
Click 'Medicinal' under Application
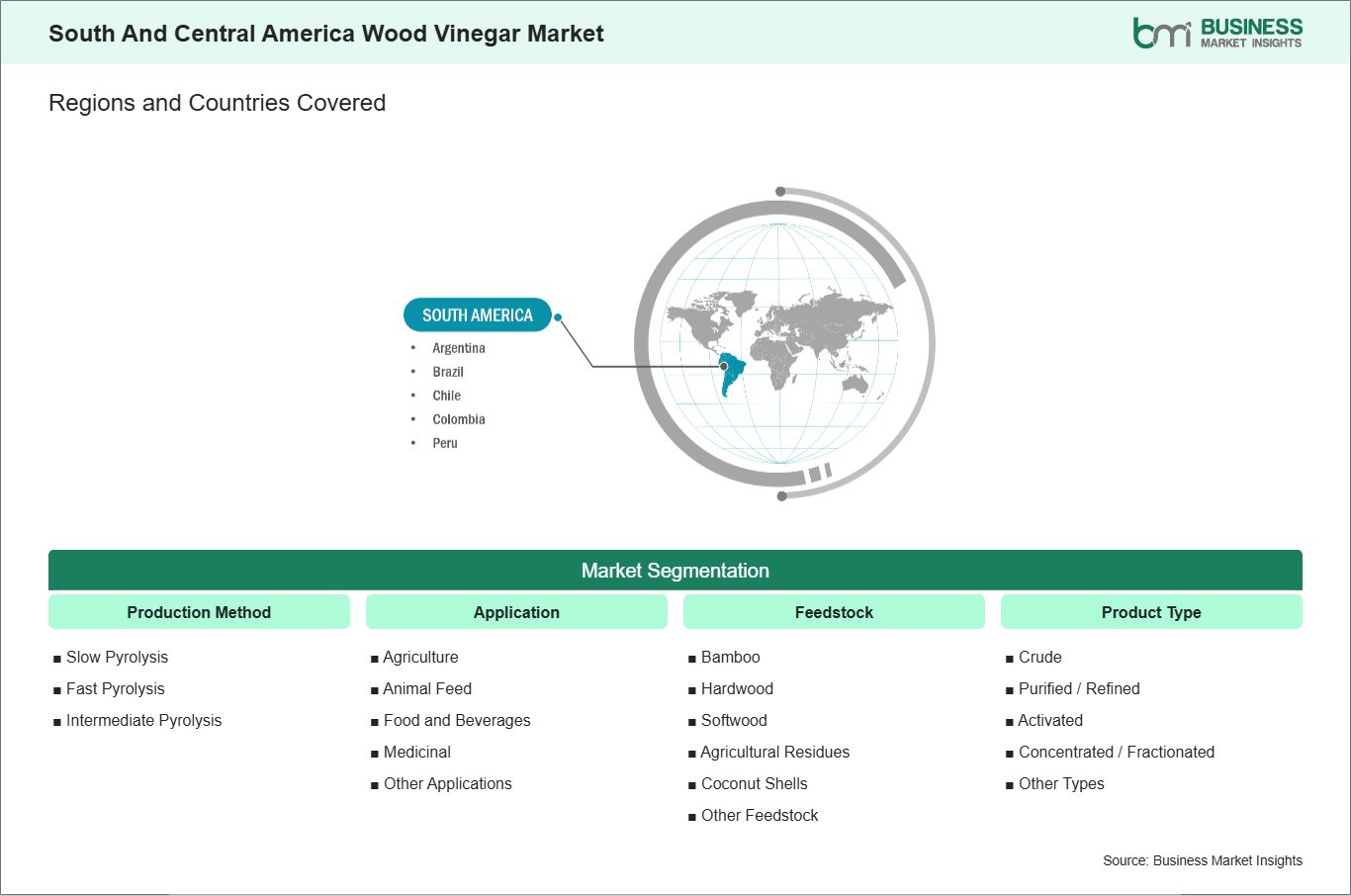pyautogui.click(x=417, y=752)
